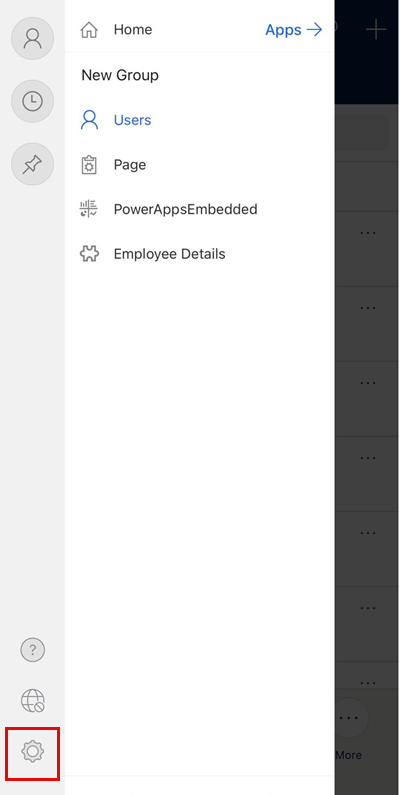
Task: Select the New Group heading
Action: [120, 75]
